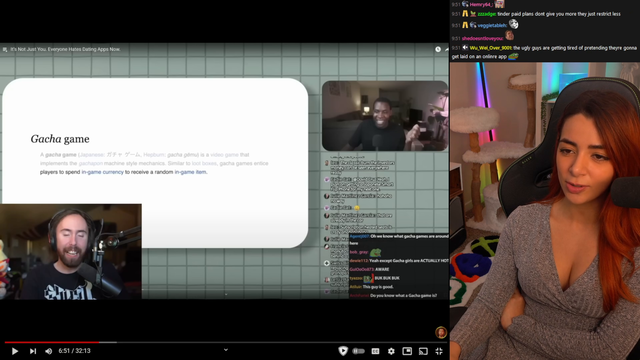The image size is (640, 360).
Task: Click the elapsed time display 6:51 / 32:13
Action: pos(74,351)
